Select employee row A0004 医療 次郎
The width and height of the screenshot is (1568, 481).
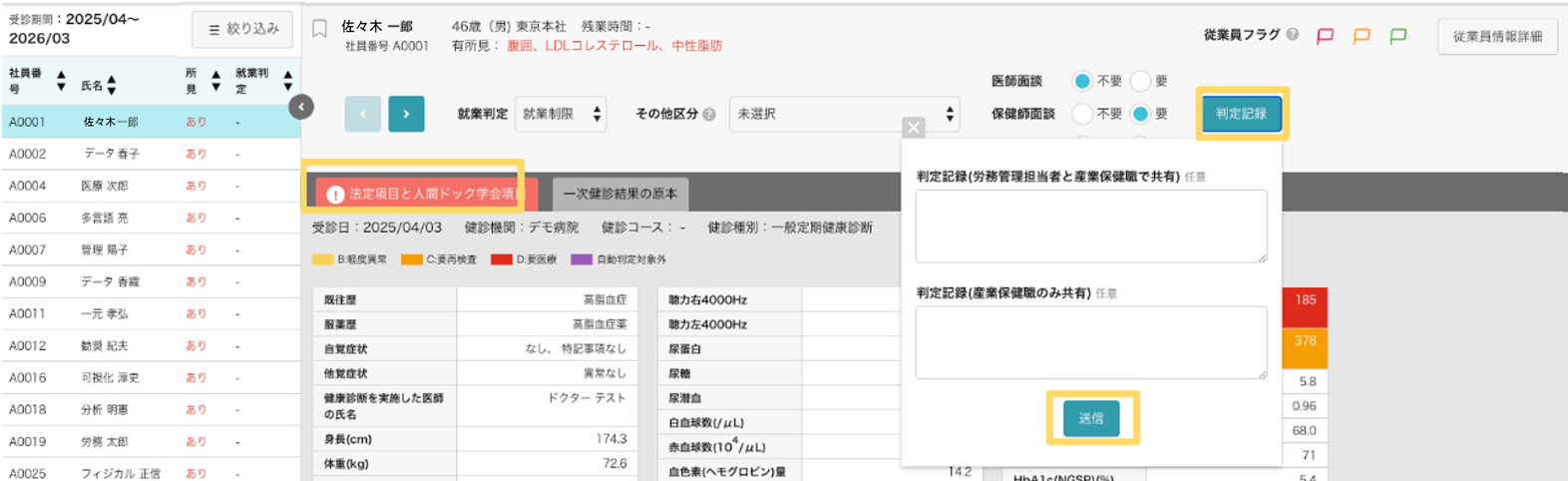(x=150, y=186)
